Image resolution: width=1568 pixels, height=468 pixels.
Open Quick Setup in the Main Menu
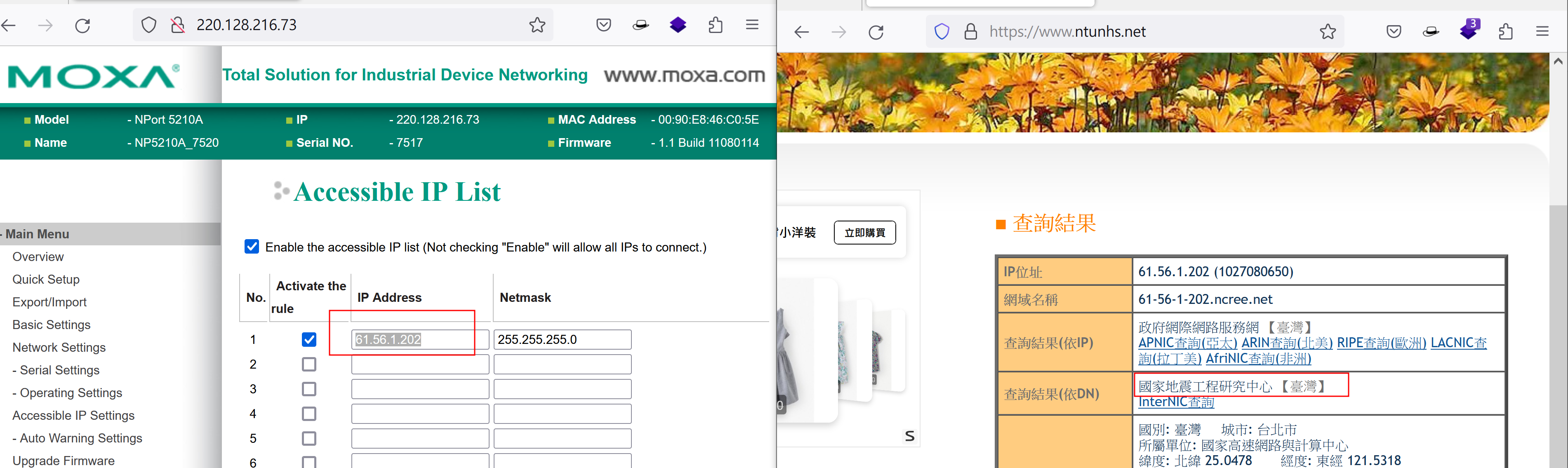(x=46, y=279)
